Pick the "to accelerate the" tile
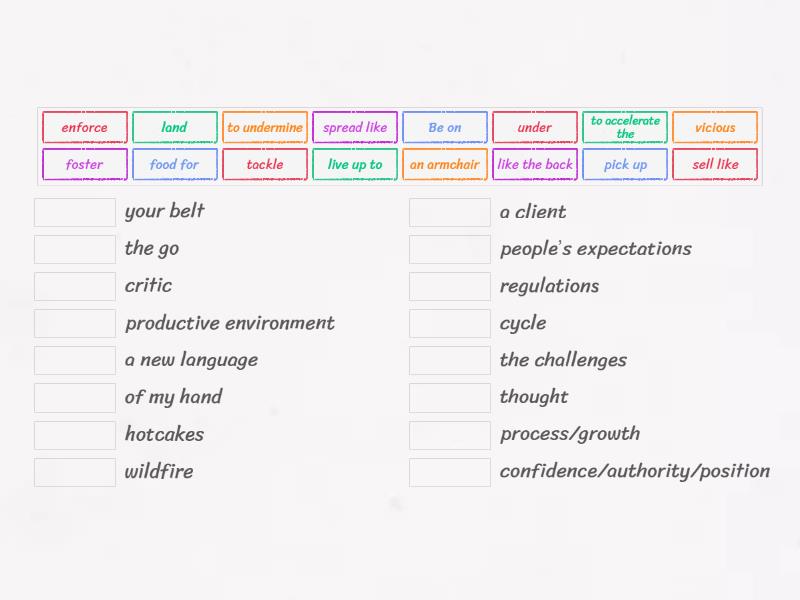Image resolution: width=800 pixels, height=600 pixels. 625,127
